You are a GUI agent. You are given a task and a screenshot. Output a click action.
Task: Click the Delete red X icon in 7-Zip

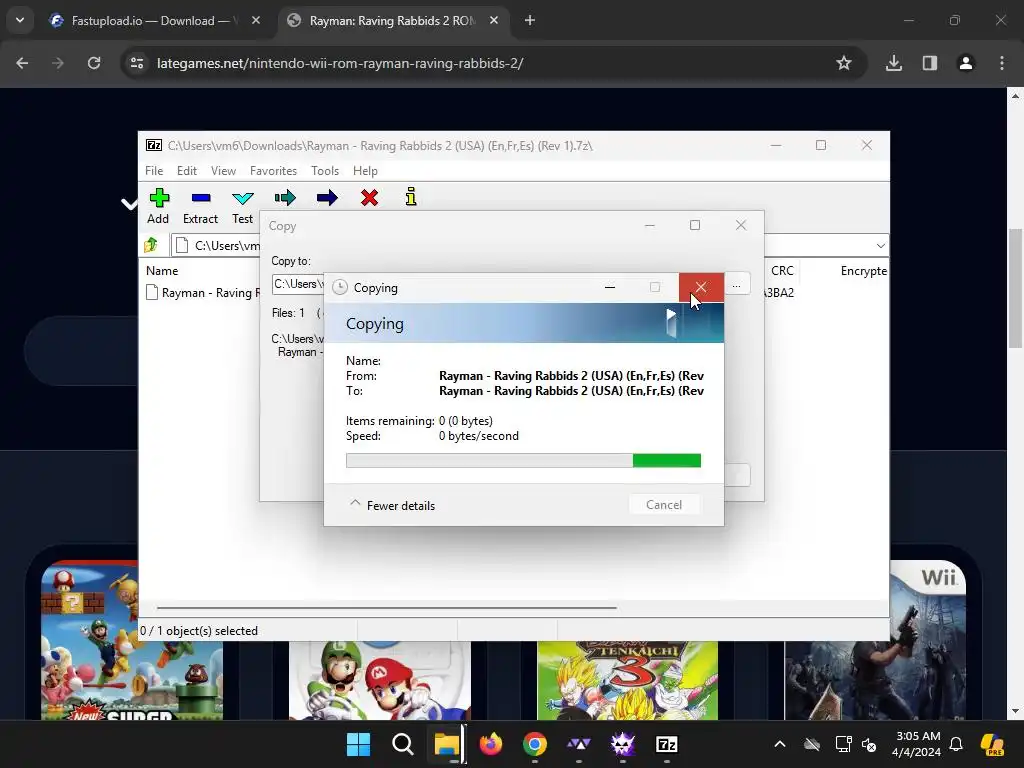370,197
